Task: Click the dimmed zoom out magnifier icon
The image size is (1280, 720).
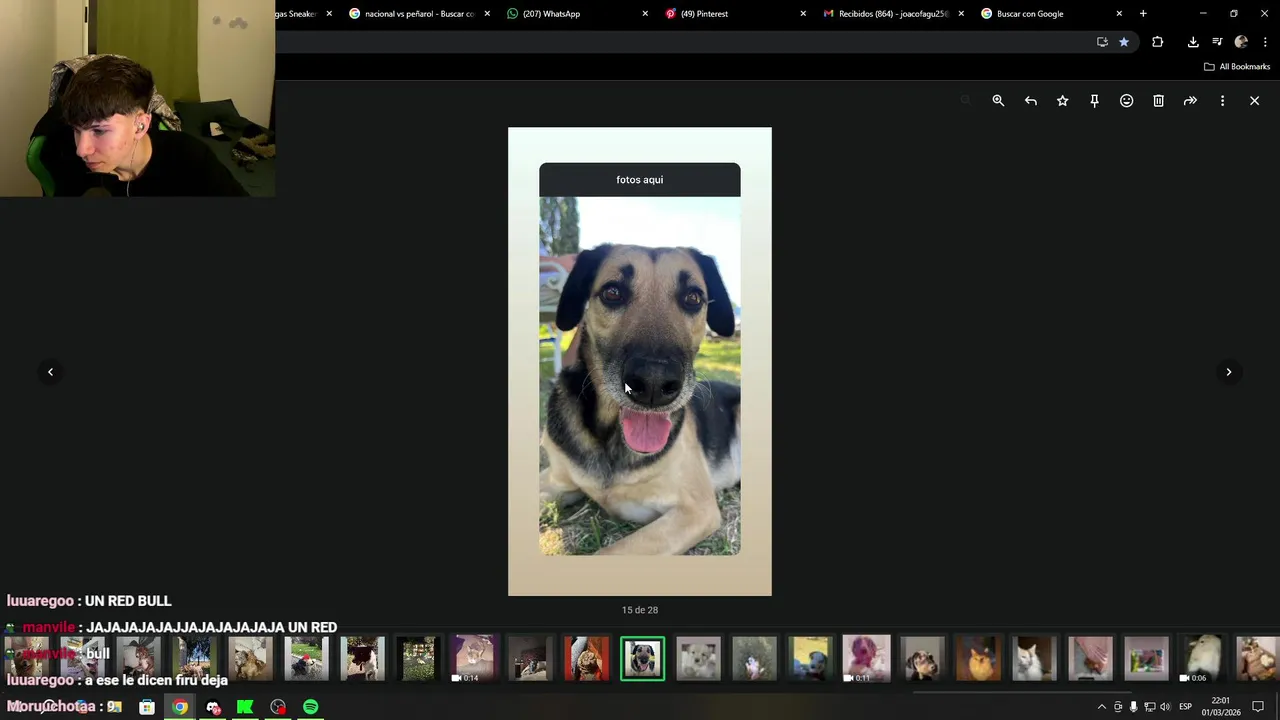Action: pos(965,101)
